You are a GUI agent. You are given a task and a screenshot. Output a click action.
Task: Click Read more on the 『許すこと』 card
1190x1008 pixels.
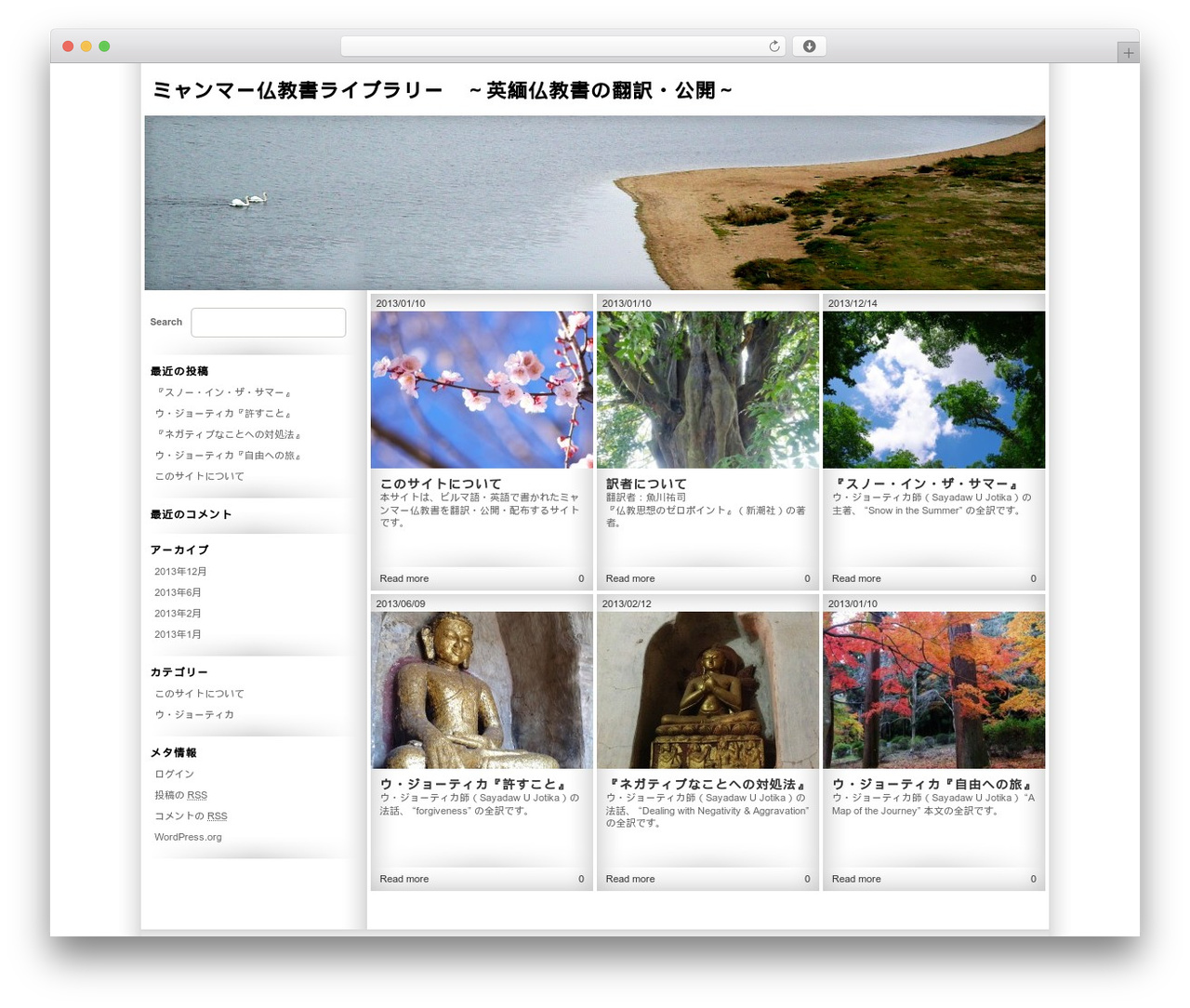coord(403,879)
